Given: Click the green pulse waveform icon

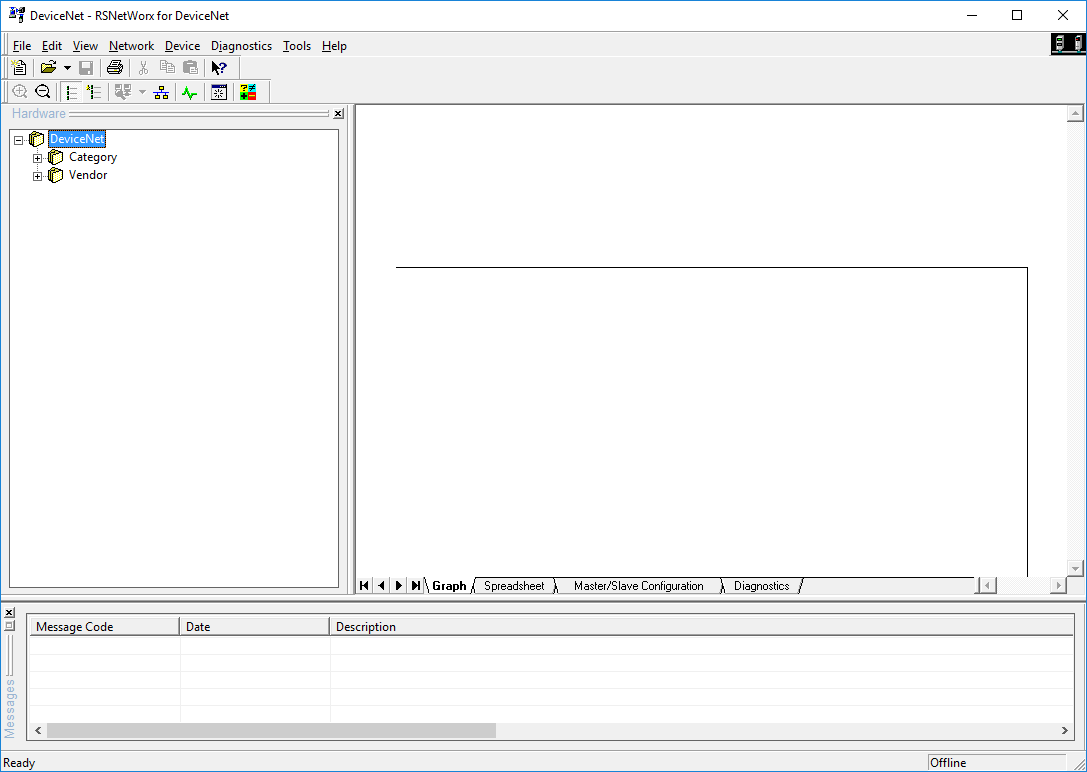Looking at the screenshot, I should coord(189,91).
